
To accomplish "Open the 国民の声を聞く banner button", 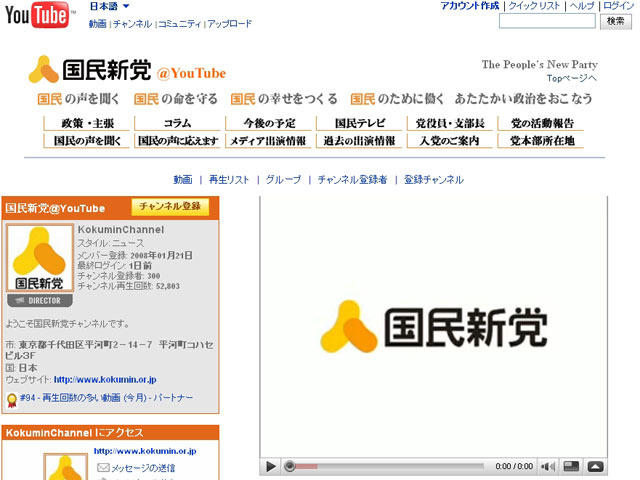I will pos(87,141).
